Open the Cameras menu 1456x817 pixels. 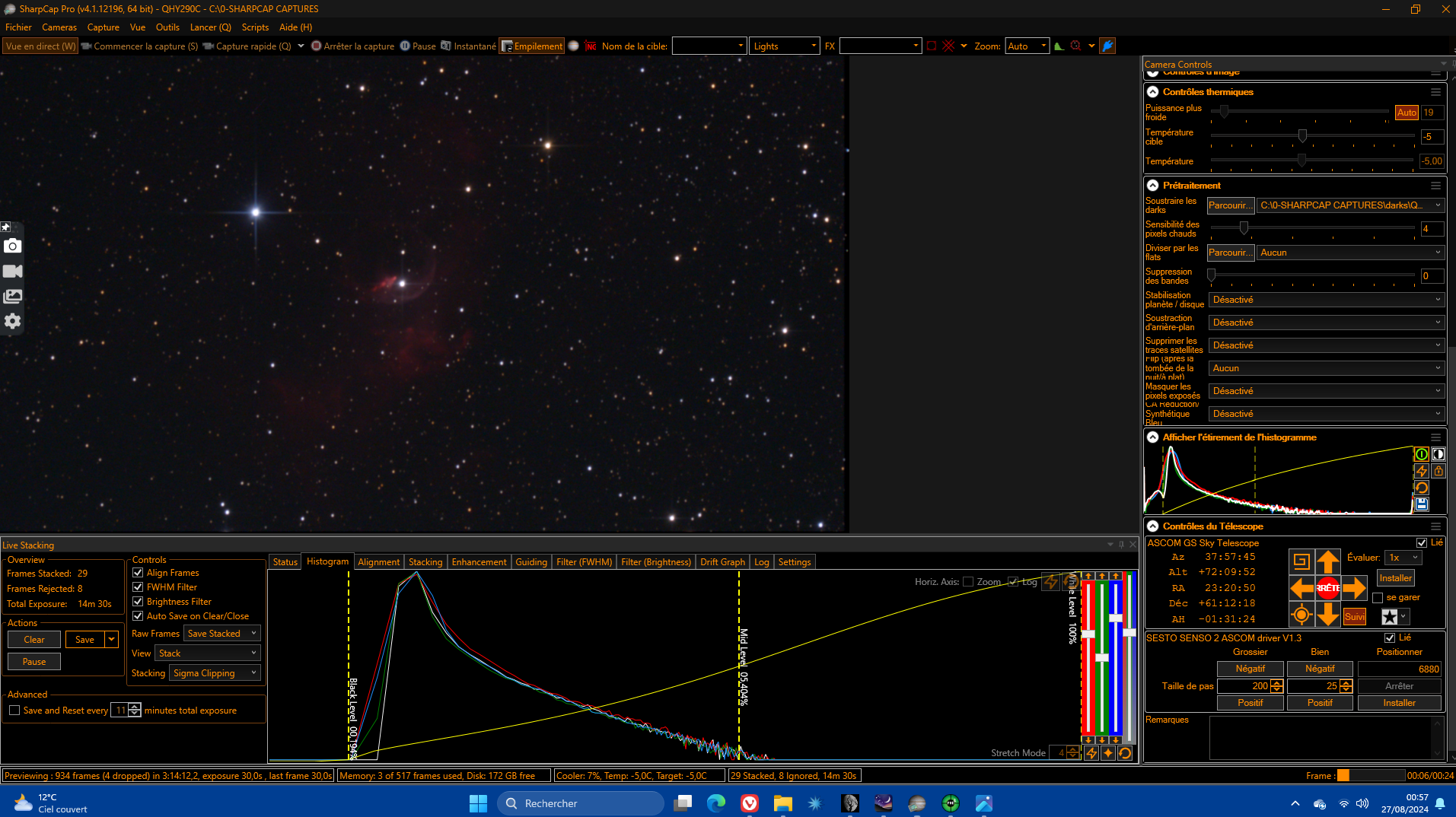59,27
